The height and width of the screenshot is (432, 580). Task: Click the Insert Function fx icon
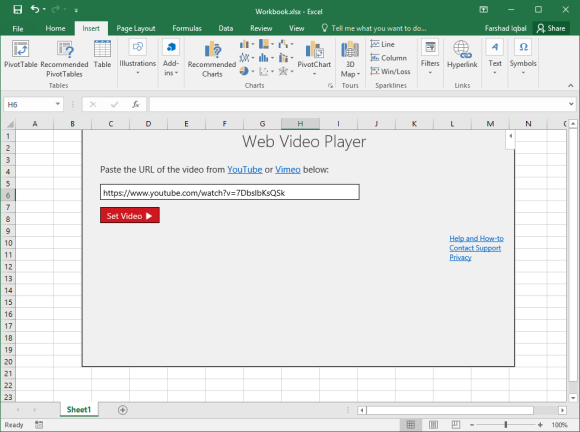[135, 105]
